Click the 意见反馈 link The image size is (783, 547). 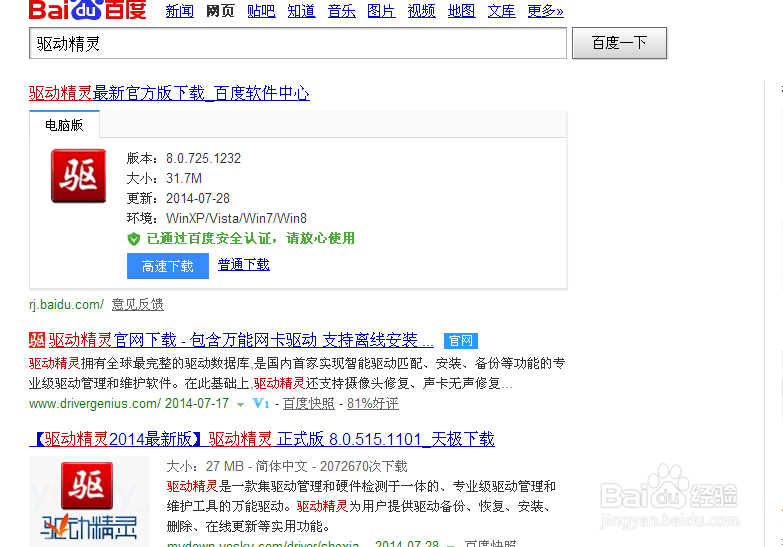[137, 304]
